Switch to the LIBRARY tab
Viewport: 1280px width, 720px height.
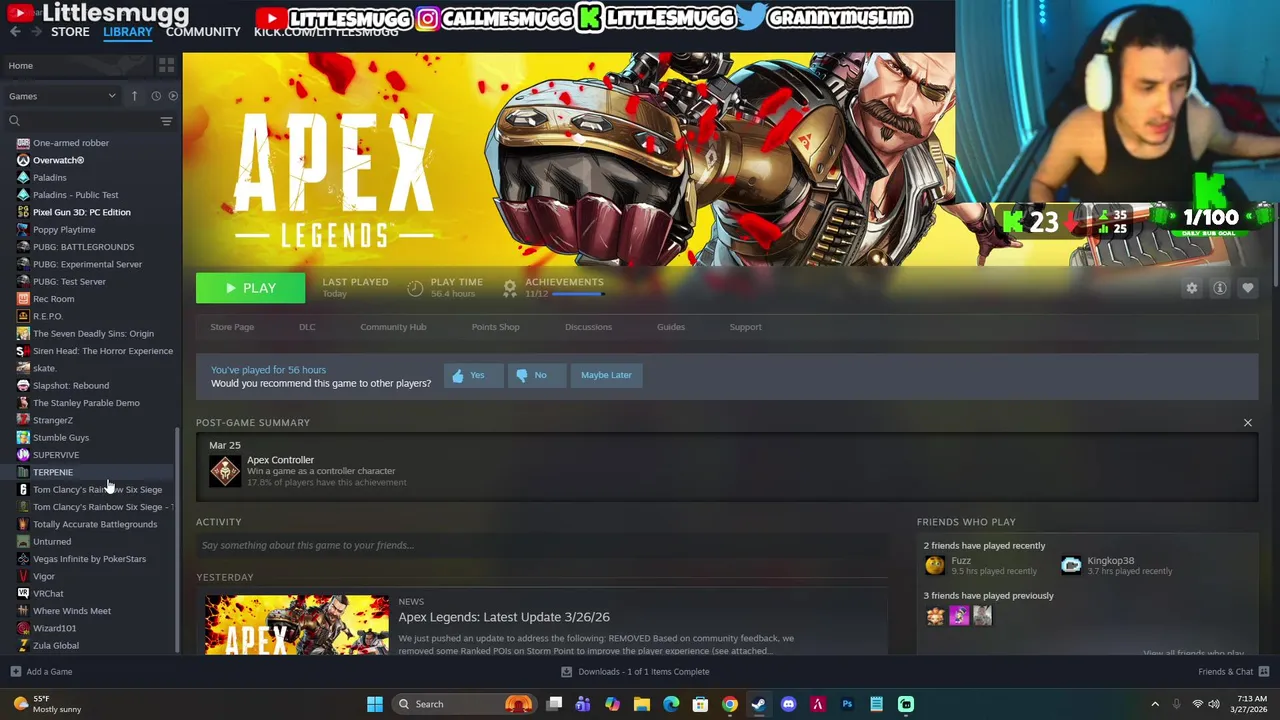tap(128, 32)
